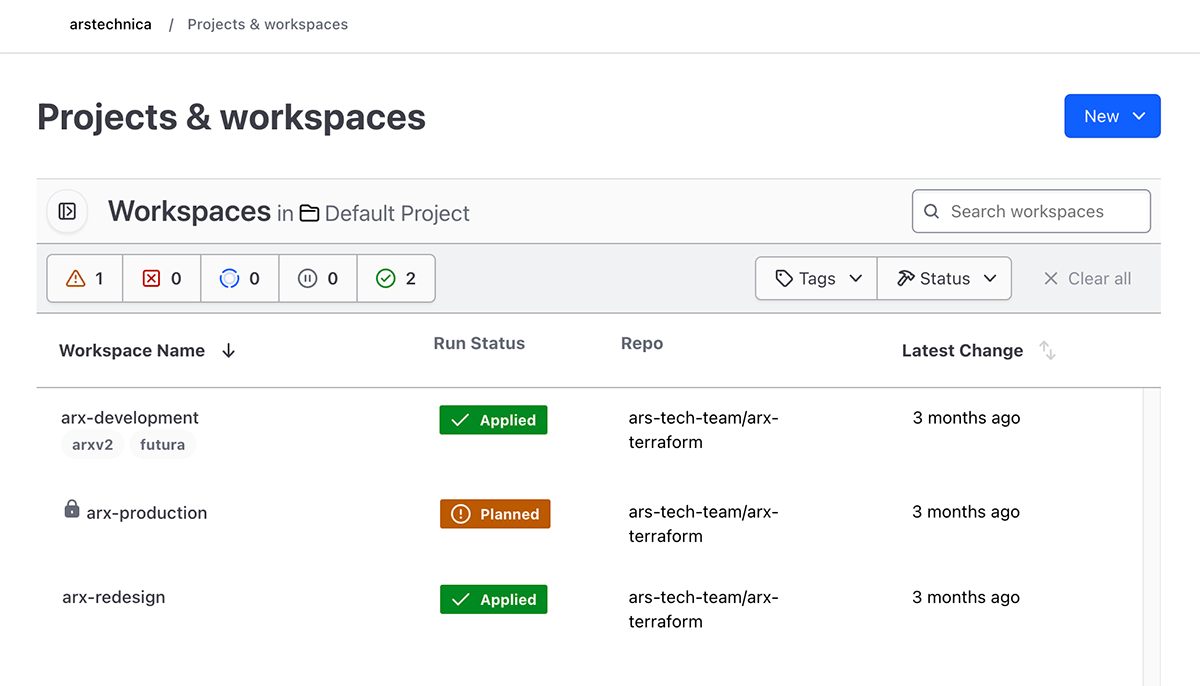Click Applied status badge for arx-redesign

tap(493, 599)
